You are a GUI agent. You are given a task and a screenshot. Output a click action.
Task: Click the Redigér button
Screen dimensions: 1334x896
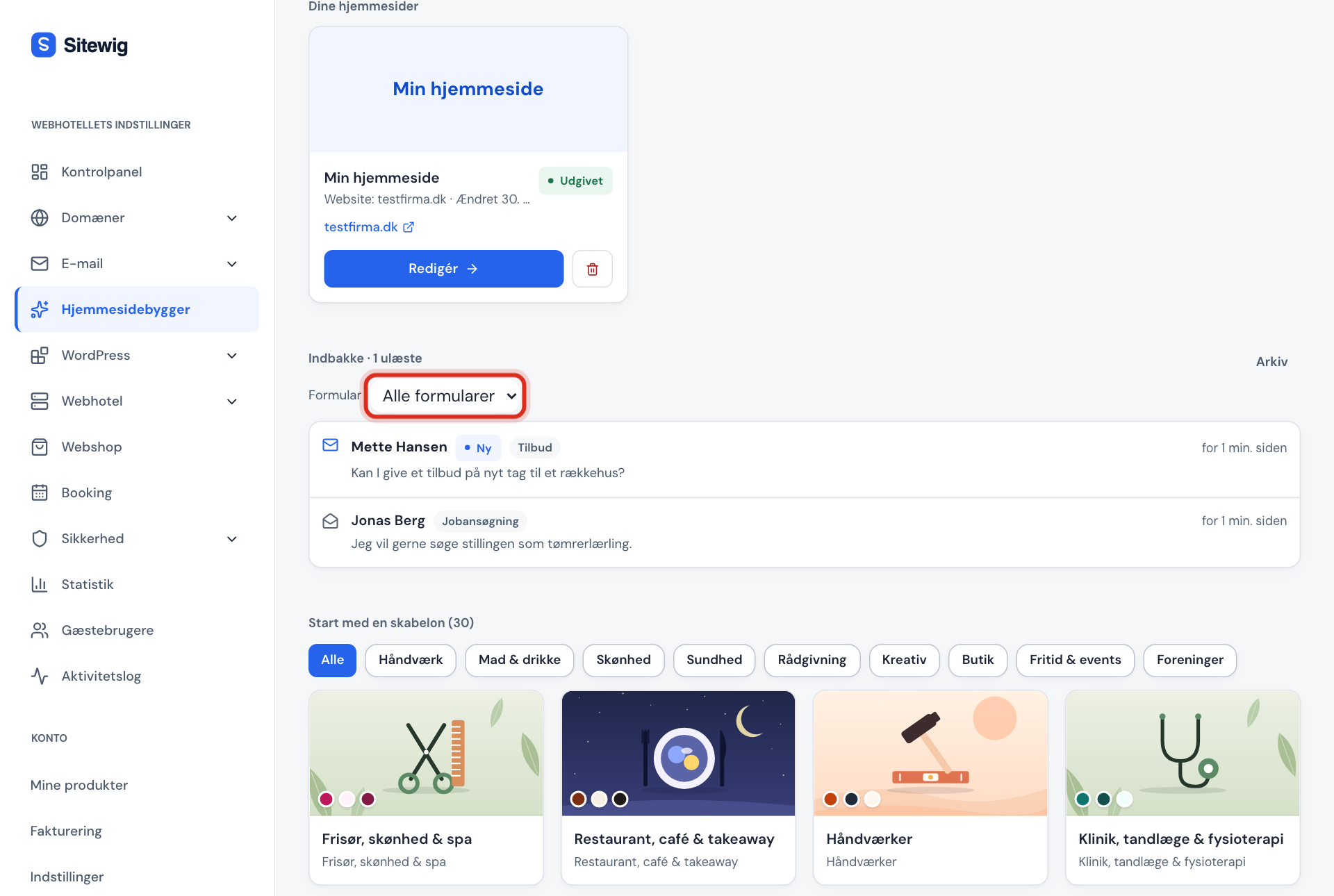(443, 269)
